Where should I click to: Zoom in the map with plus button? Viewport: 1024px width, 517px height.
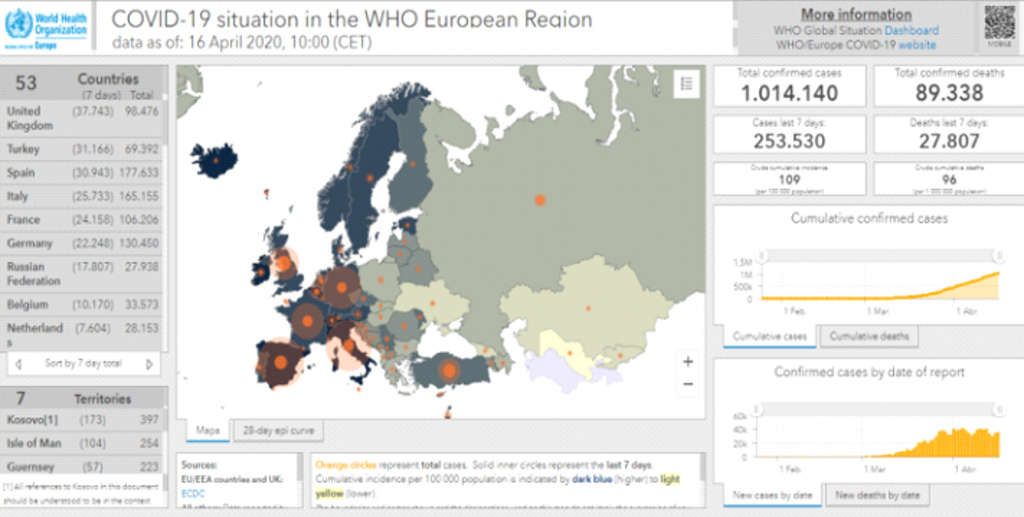pyautogui.click(x=687, y=361)
